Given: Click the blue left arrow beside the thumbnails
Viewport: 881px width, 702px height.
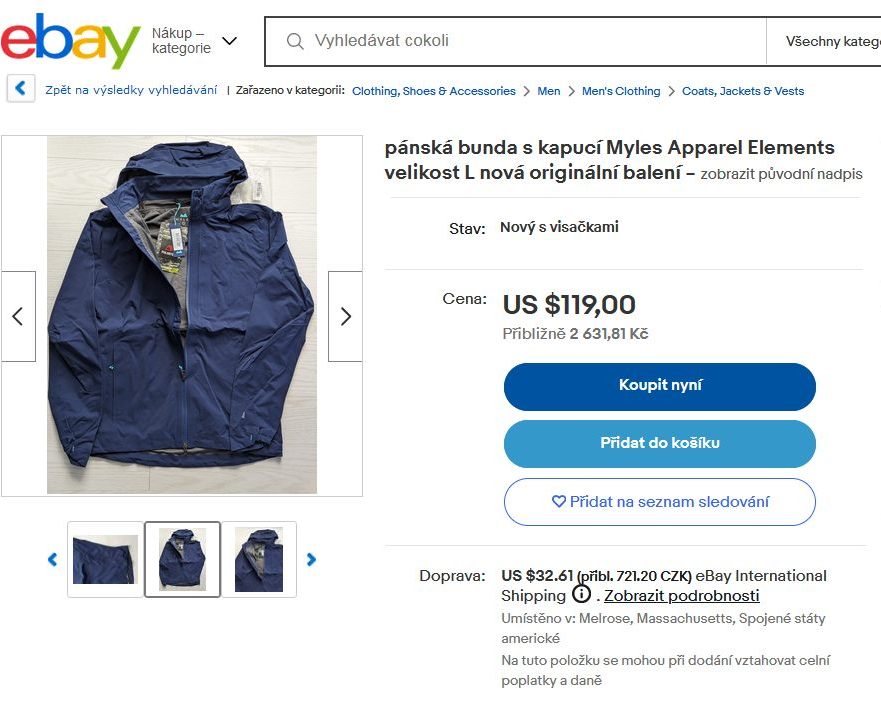Looking at the screenshot, I should tap(52, 560).
